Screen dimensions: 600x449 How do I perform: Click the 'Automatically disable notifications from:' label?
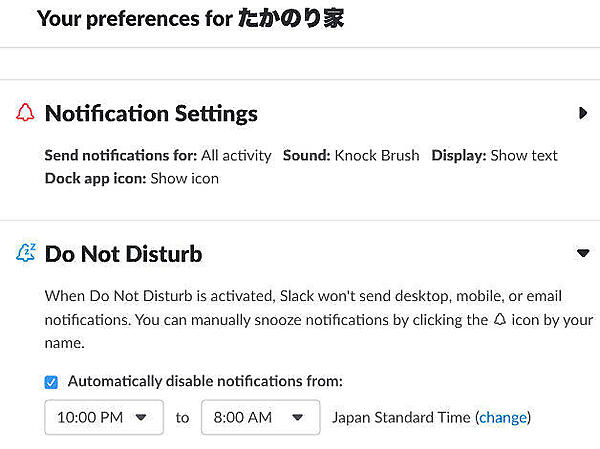pos(205,381)
